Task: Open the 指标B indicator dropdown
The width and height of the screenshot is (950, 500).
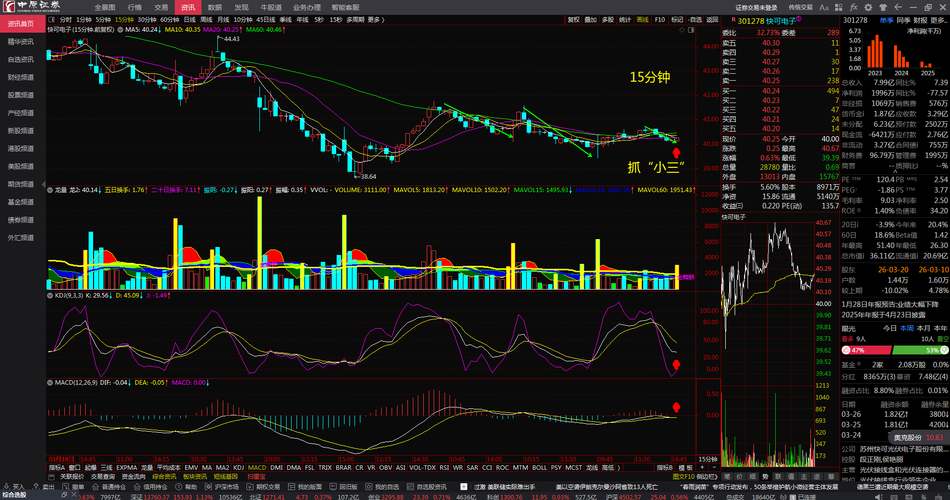Action: tap(665, 467)
